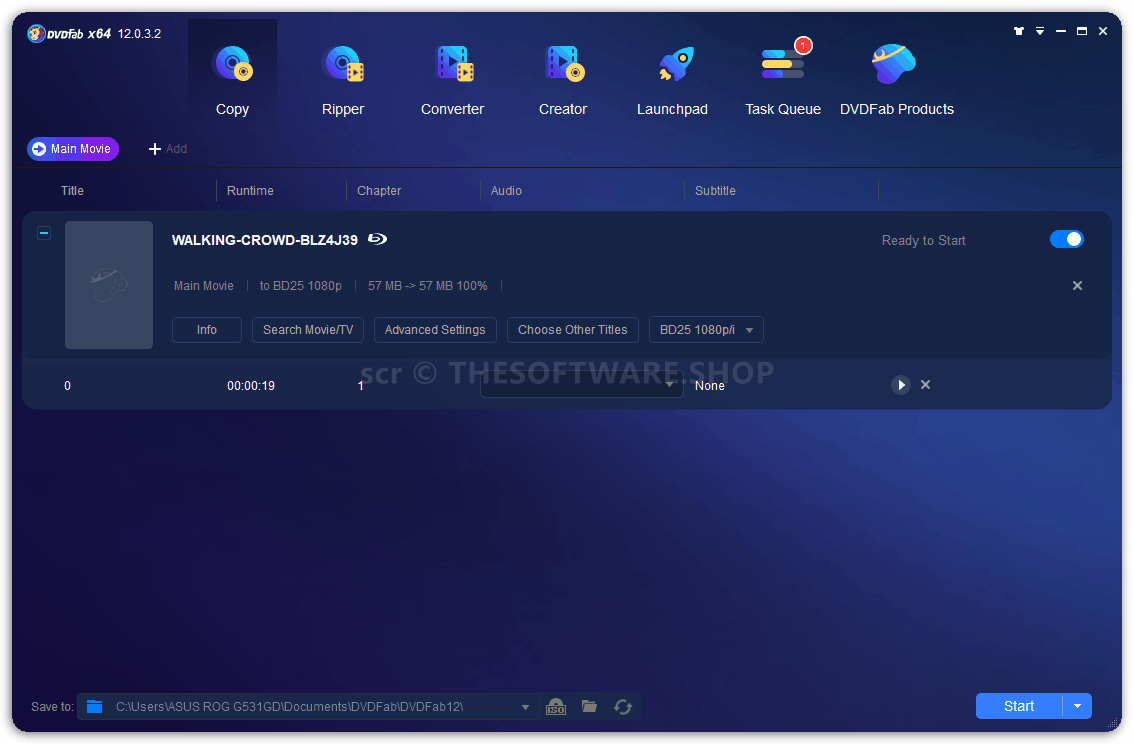Open the Converter module
This screenshot has height=744, width=1134.
coord(453,80)
